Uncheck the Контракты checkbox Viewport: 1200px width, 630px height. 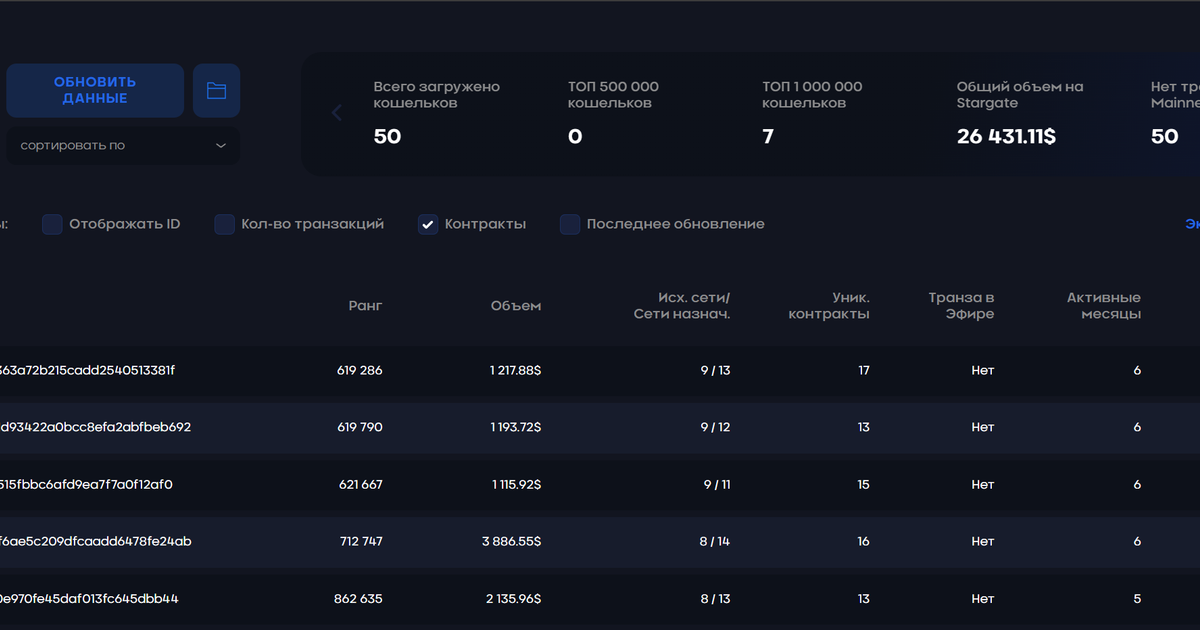428,225
